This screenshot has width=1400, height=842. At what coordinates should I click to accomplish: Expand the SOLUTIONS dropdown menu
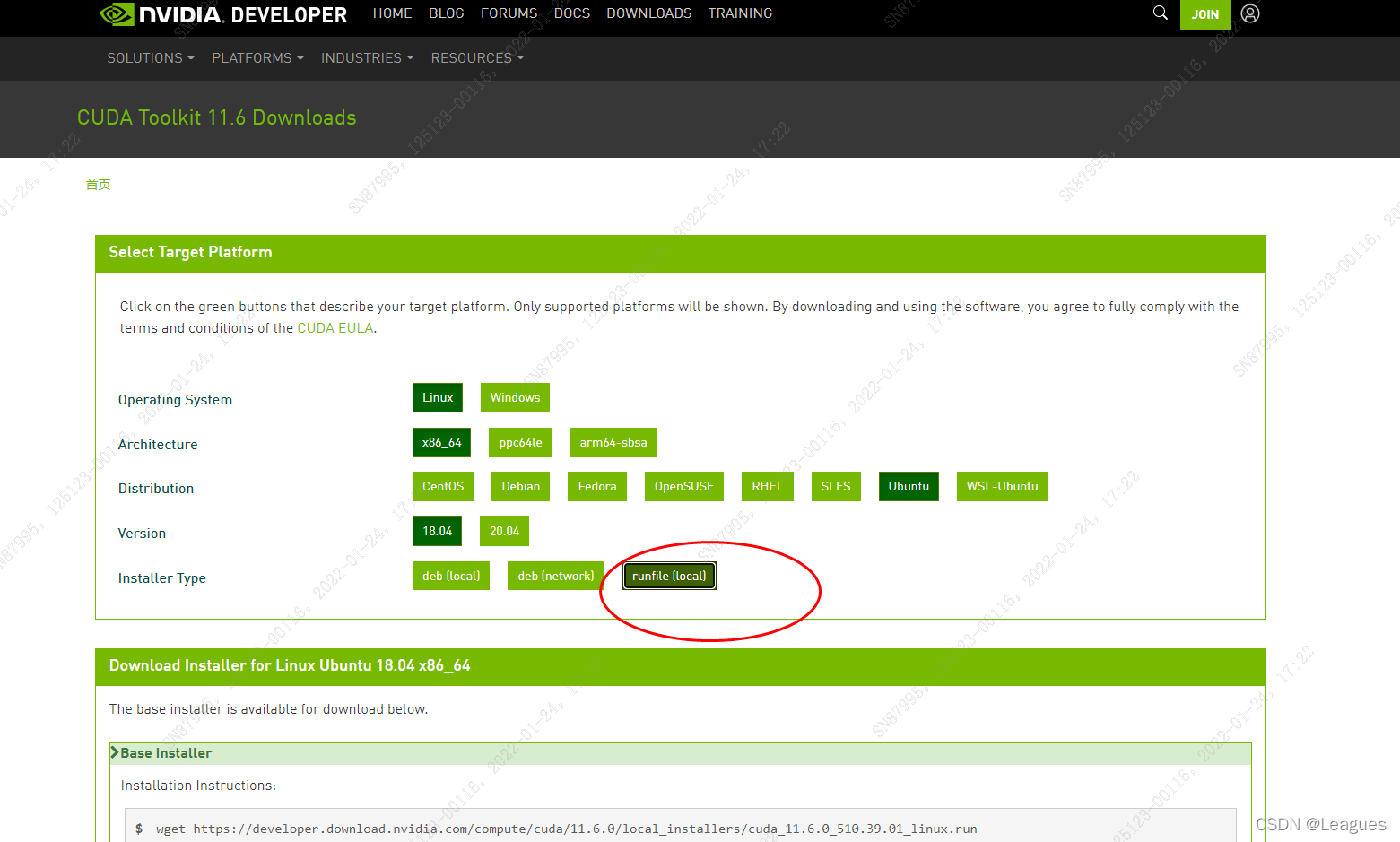(151, 58)
